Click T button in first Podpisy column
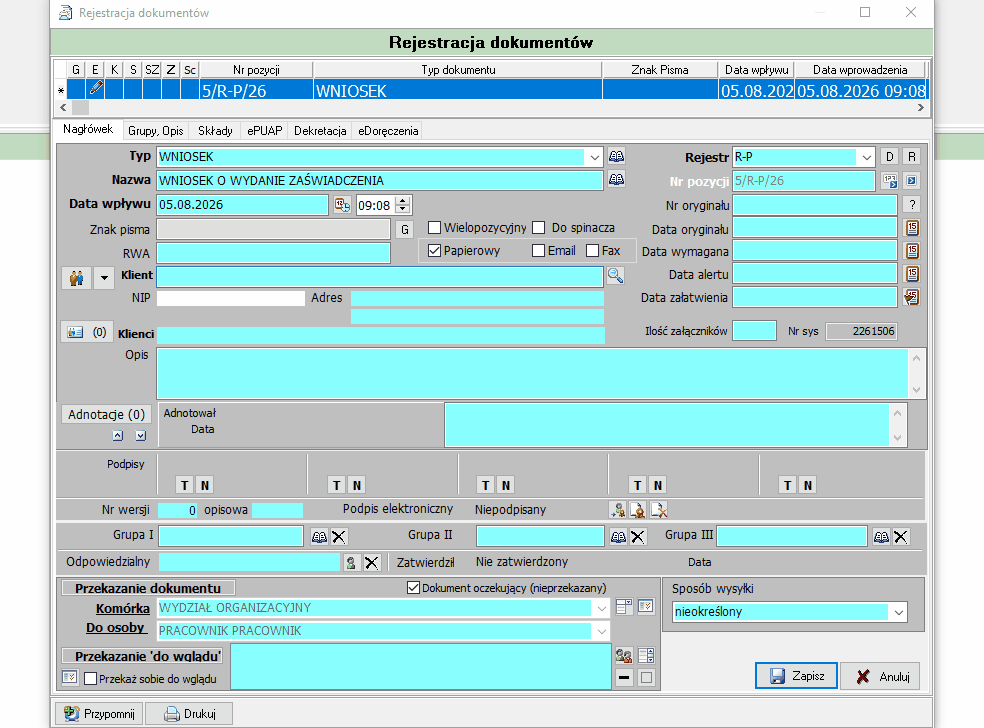This screenshot has width=984, height=728. 184,485
